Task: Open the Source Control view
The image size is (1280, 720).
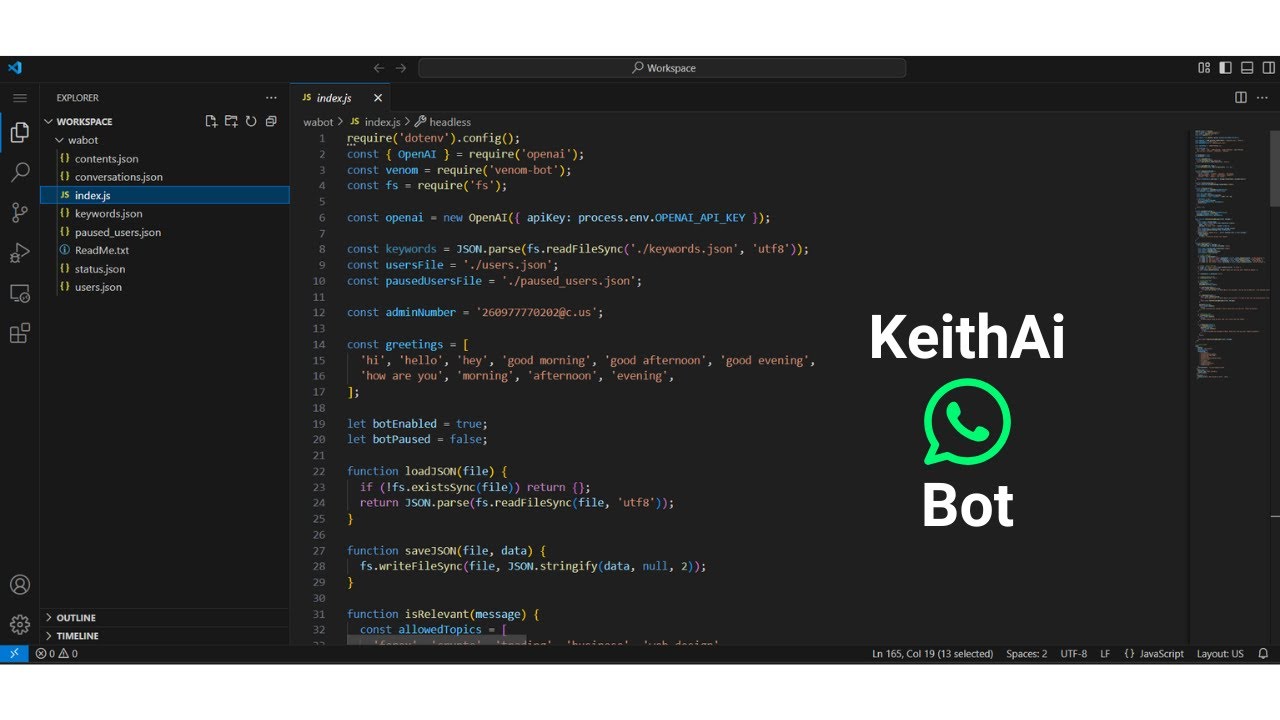Action: pyautogui.click(x=19, y=212)
